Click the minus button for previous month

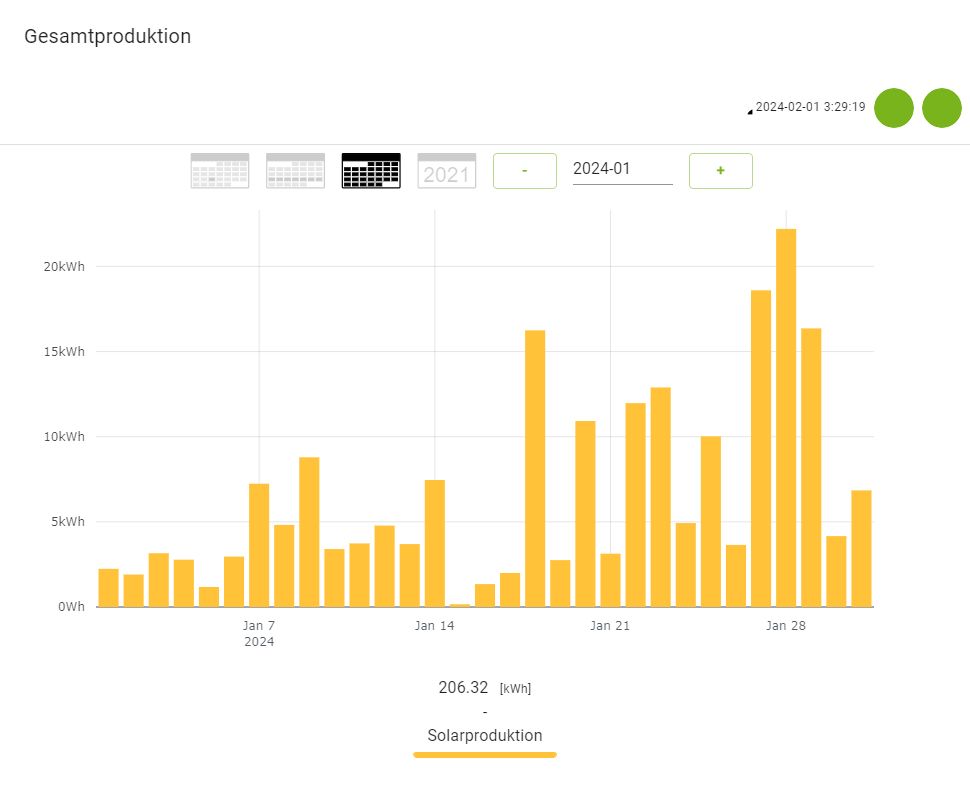525,171
